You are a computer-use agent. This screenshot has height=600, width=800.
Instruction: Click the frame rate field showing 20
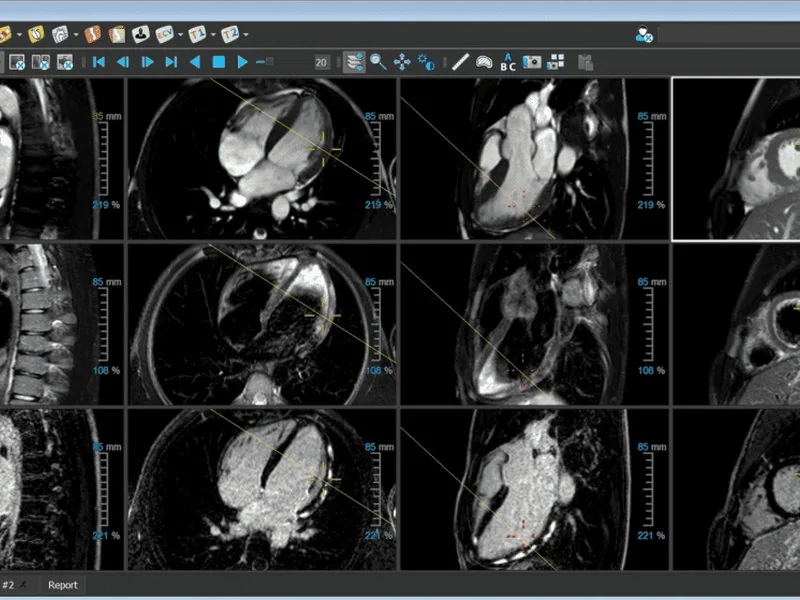point(321,62)
